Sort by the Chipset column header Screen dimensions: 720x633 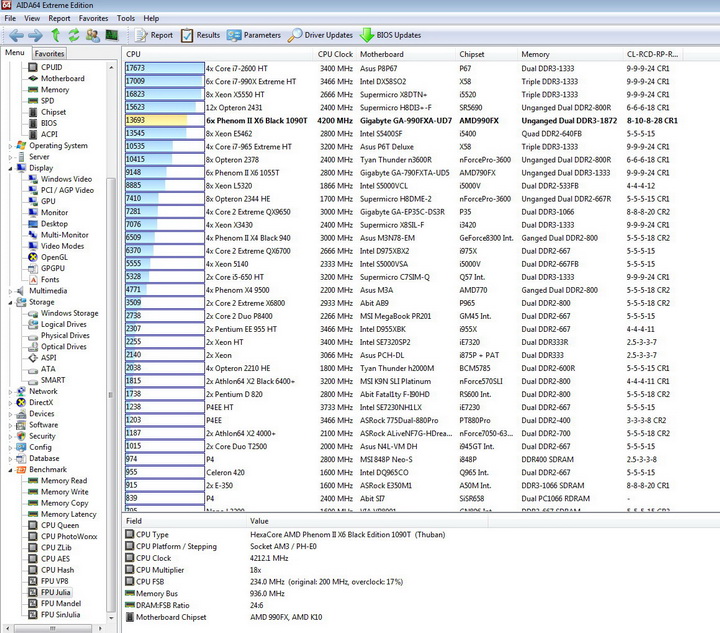[x=487, y=54]
